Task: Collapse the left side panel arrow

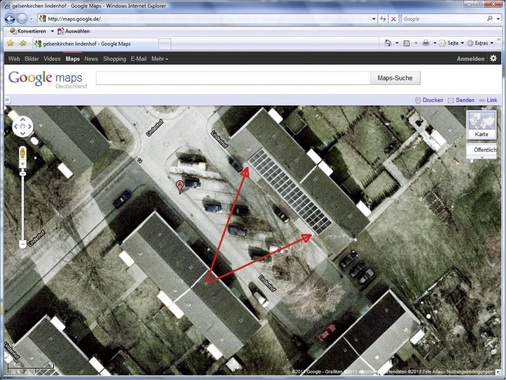Action: (x=7, y=100)
